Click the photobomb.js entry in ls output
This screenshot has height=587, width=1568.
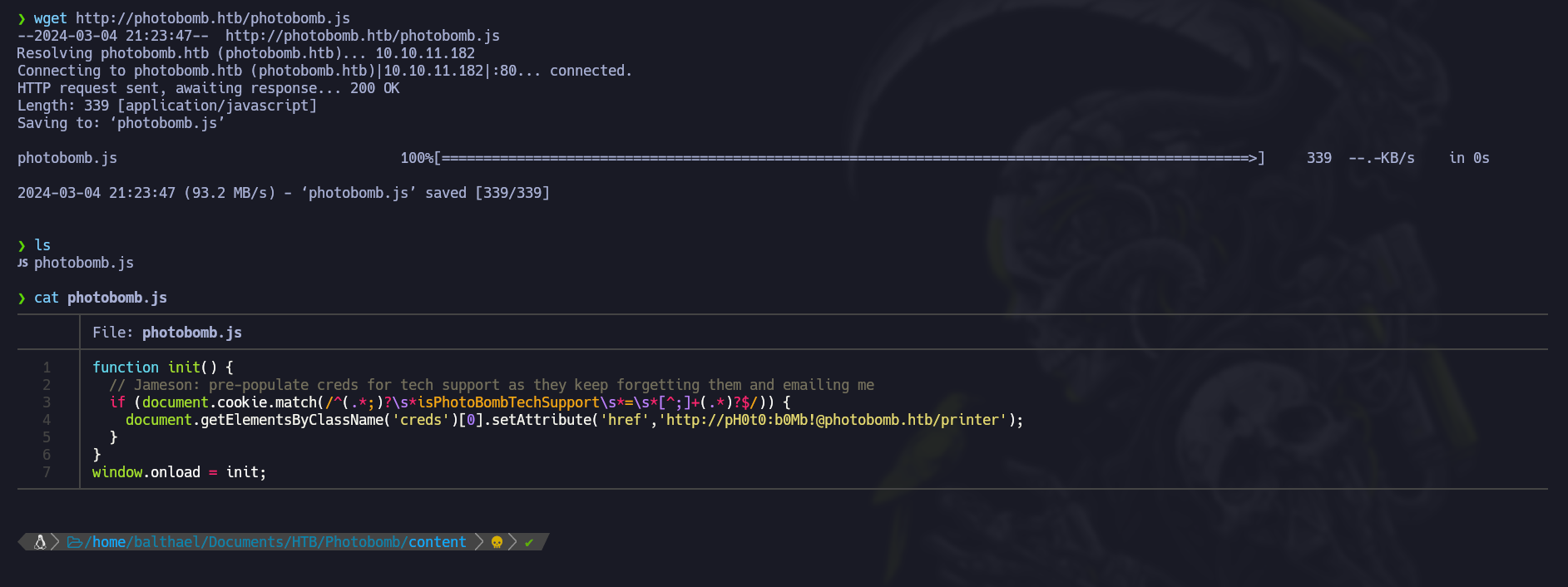pos(83,263)
